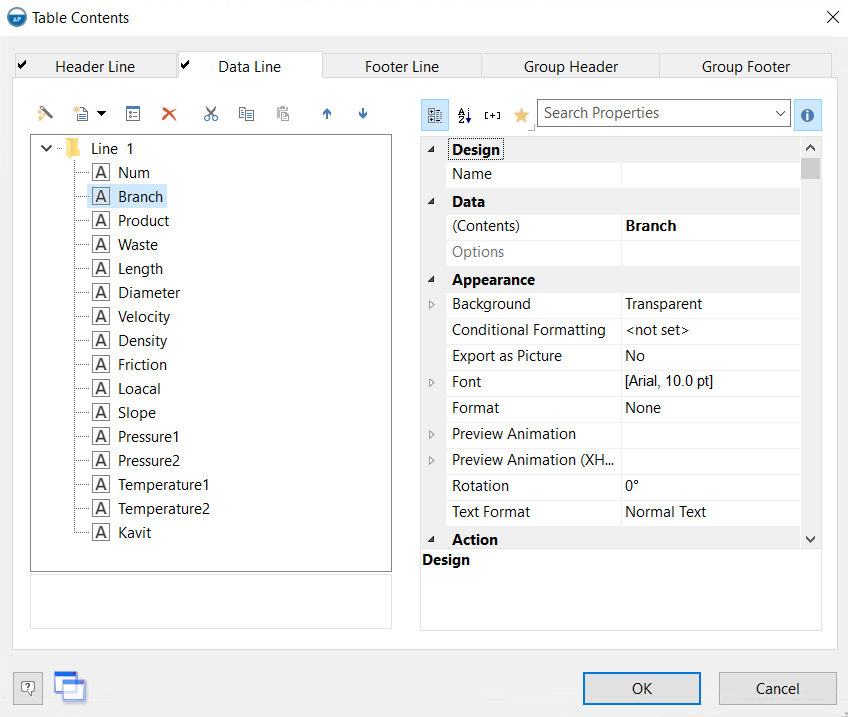Image resolution: width=848 pixels, height=717 pixels.
Task: Toggle the Data Line checkmark
Action: [185, 65]
